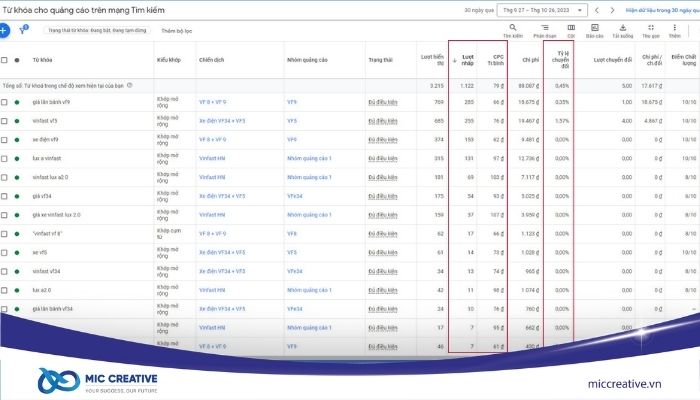Sort by Tỷ lệ chuyển đổi column header

tap(561, 60)
